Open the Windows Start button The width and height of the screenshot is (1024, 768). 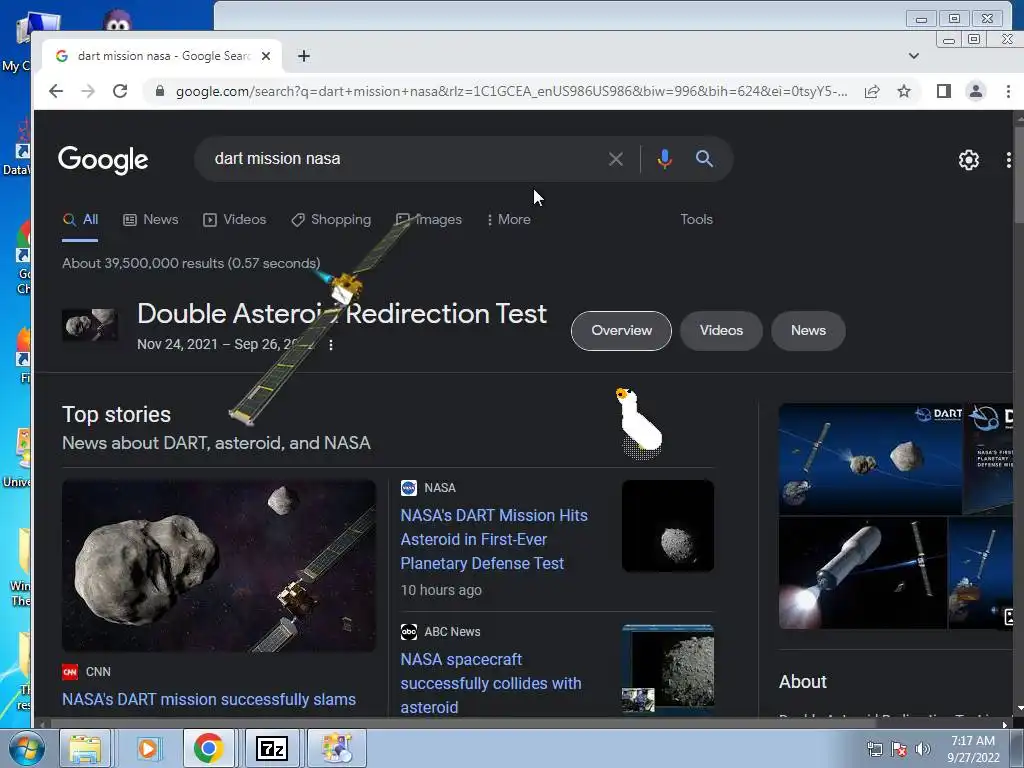[x=26, y=748]
